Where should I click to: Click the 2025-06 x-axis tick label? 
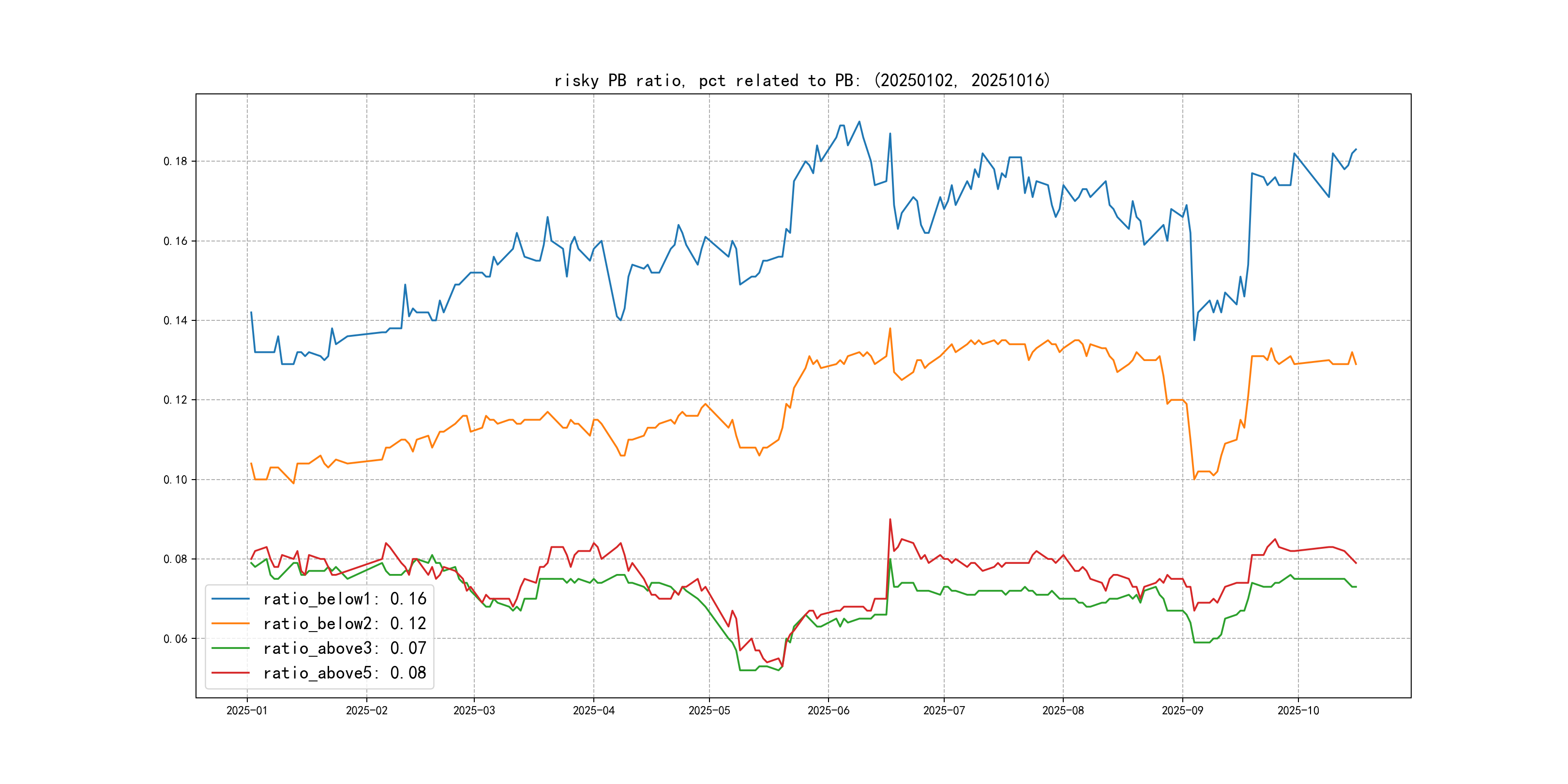(x=828, y=710)
